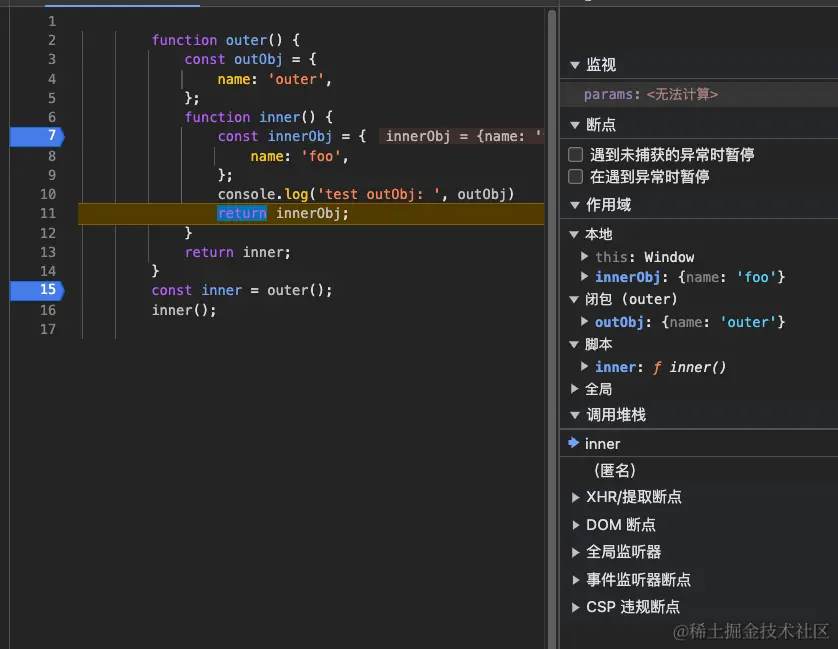Viewport: 838px width, 649px height.
Task: Expand outObj in the 闭包 (outer) scope
Action: pyautogui.click(x=585, y=320)
